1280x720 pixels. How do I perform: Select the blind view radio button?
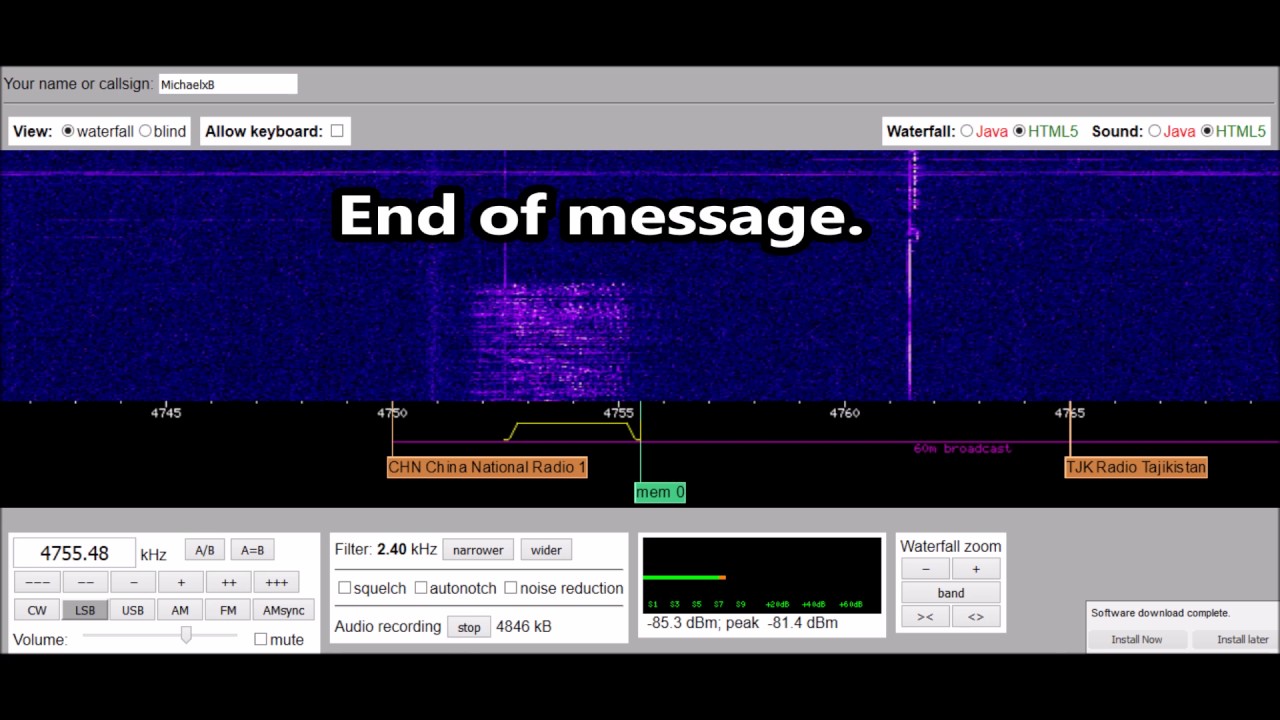coord(145,131)
